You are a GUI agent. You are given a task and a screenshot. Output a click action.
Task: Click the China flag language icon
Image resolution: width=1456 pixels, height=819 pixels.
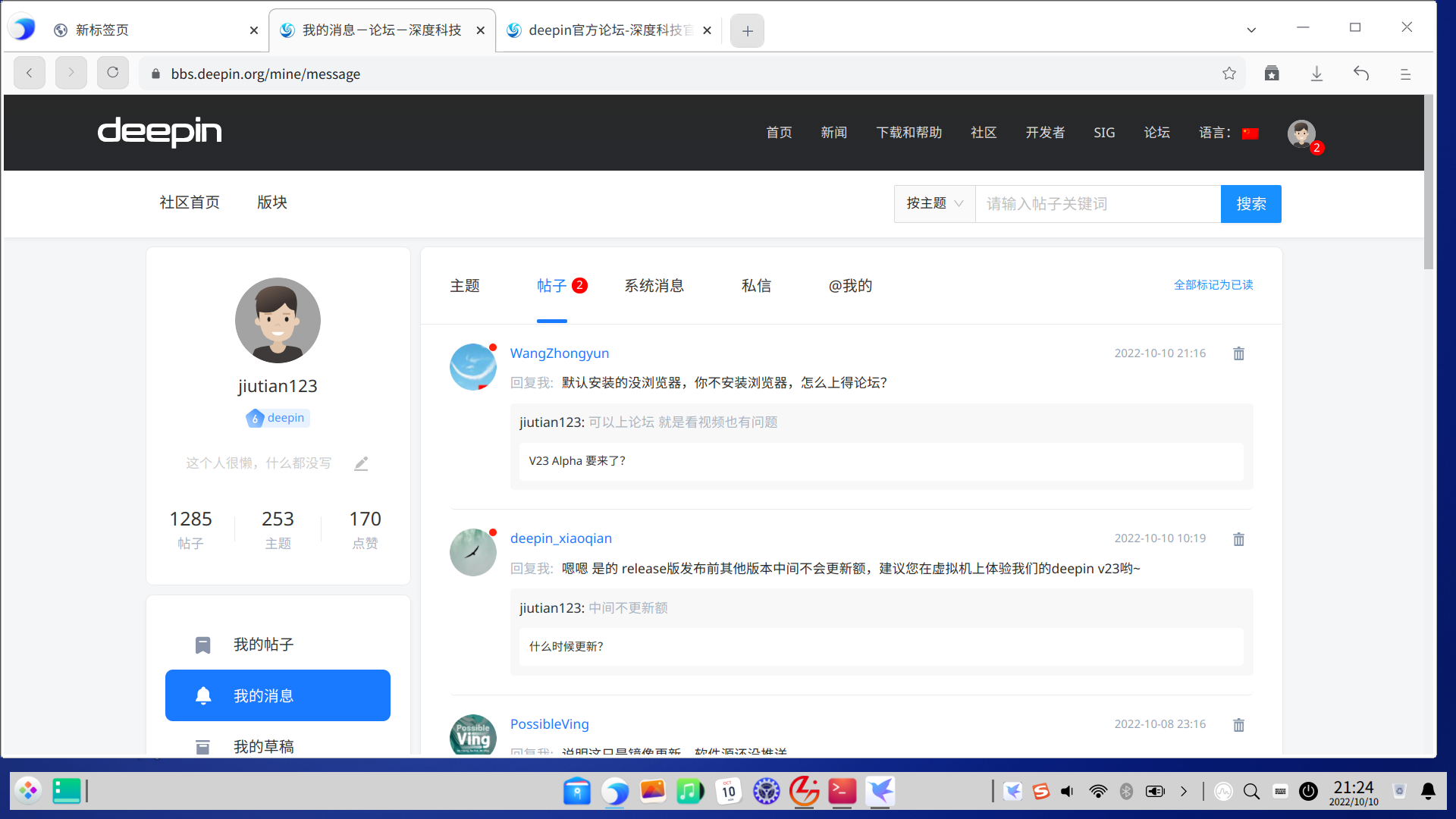point(1250,133)
